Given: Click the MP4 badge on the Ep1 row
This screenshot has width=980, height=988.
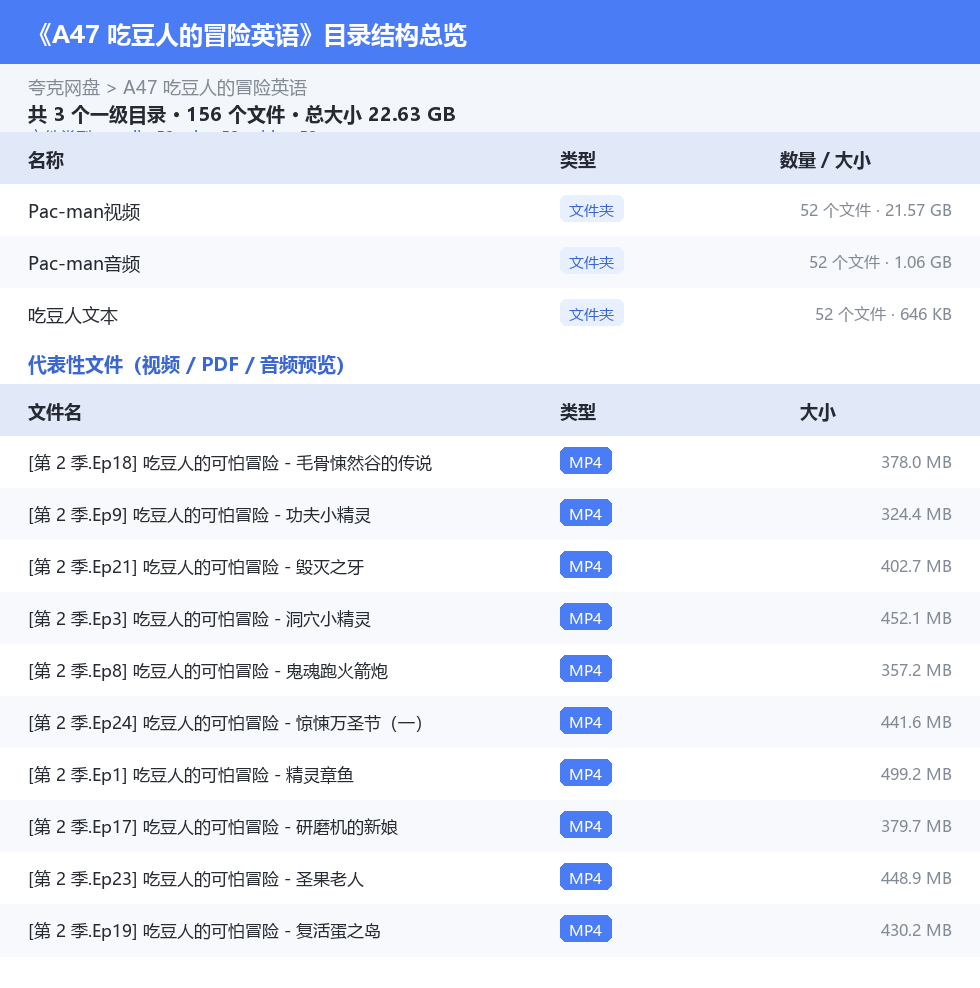Looking at the screenshot, I should click(585, 774).
